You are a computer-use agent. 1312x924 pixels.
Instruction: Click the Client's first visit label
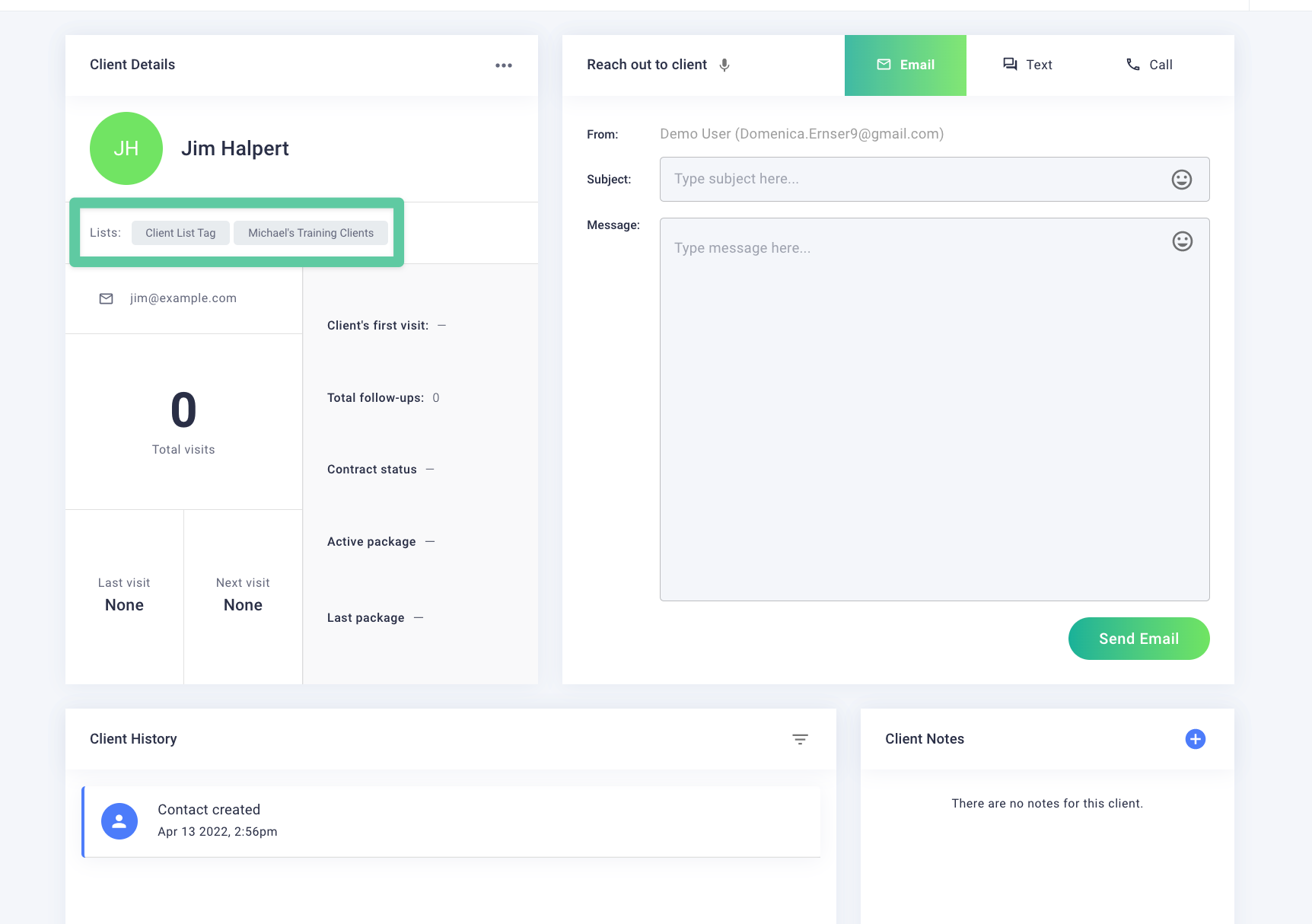tap(377, 326)
